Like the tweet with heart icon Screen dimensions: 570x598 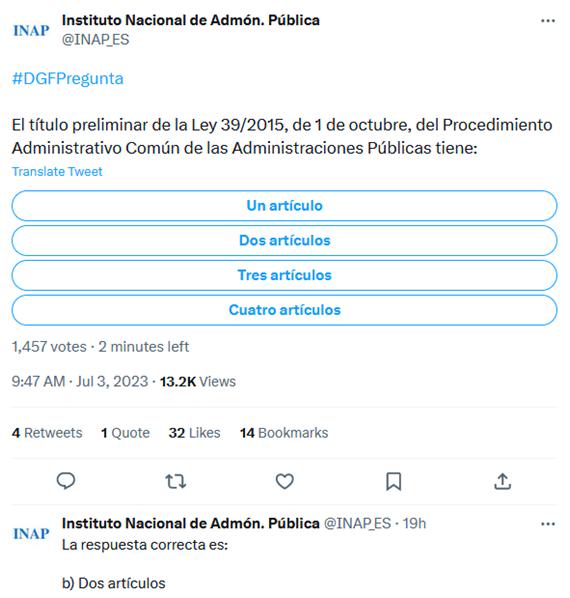(x=285, y=481)
